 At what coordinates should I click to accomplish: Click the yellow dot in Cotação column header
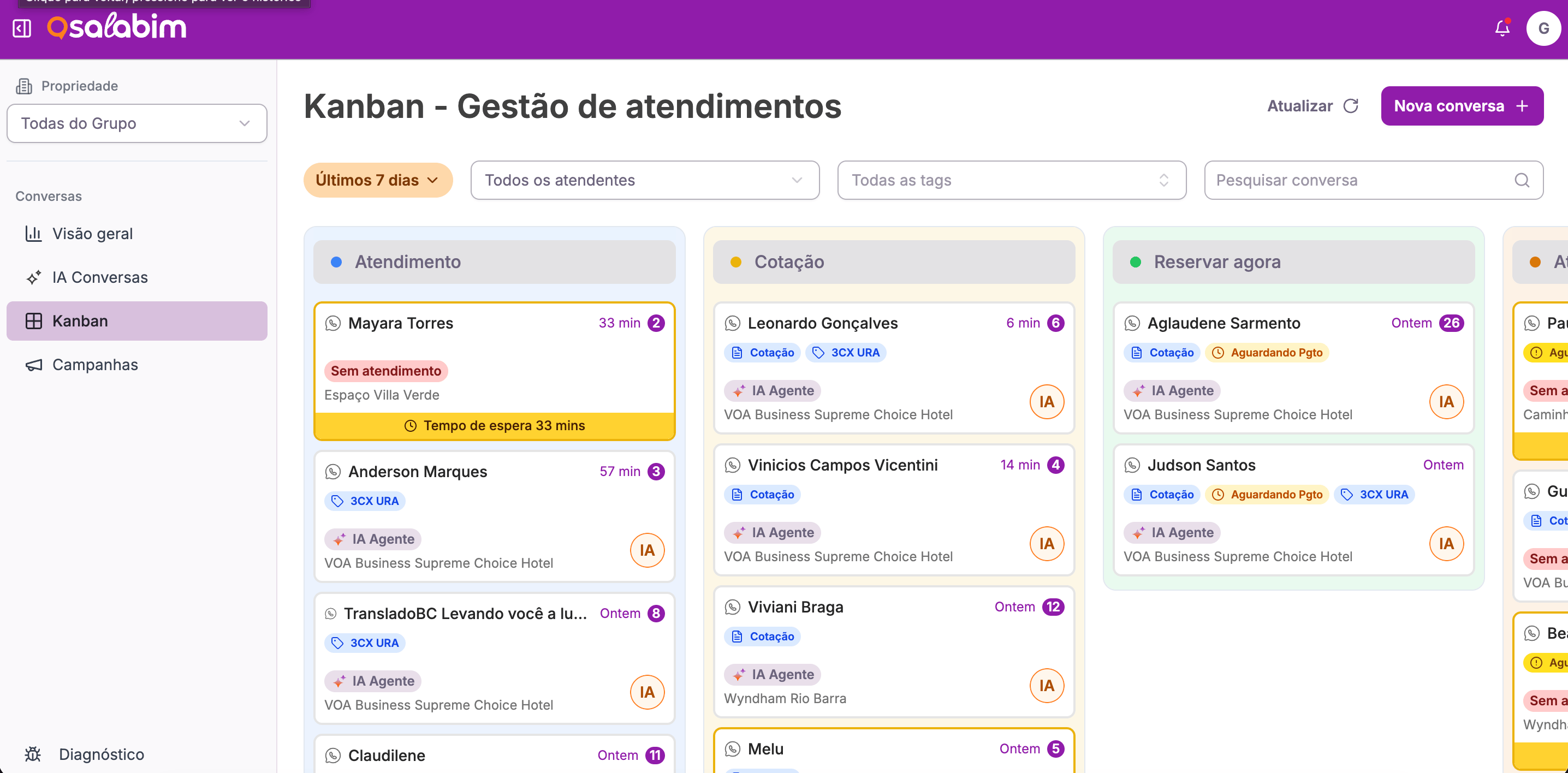click(735, 261)
